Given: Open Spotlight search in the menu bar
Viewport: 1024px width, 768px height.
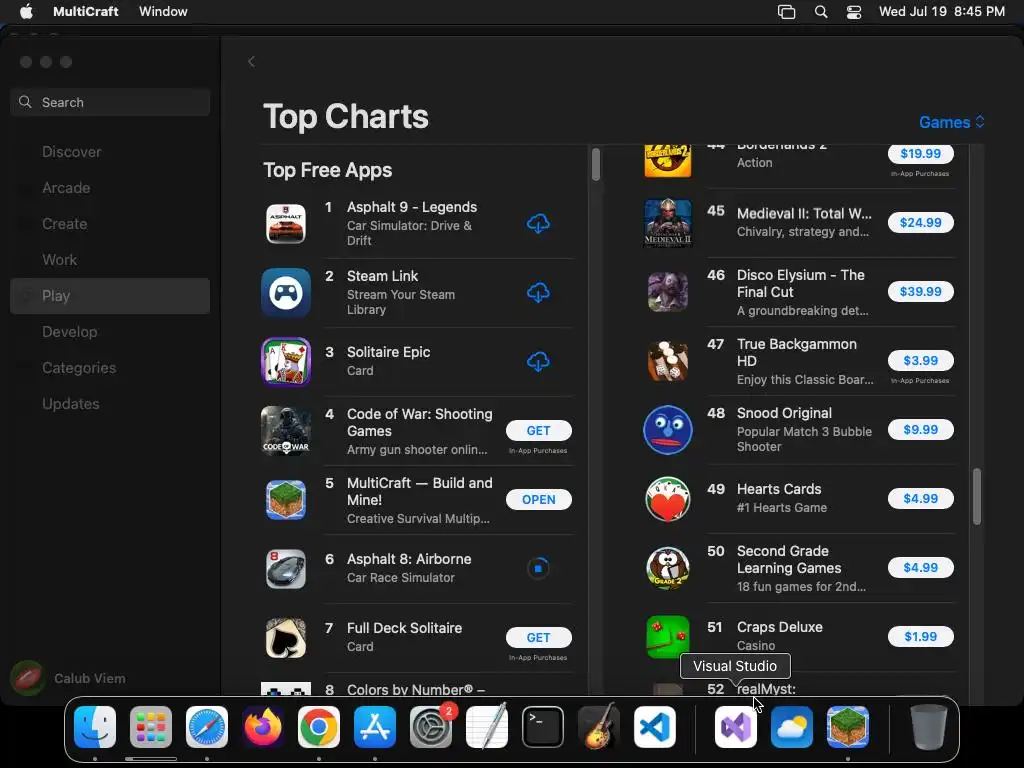Looking at the screenshot, I should tap(821, 12).
